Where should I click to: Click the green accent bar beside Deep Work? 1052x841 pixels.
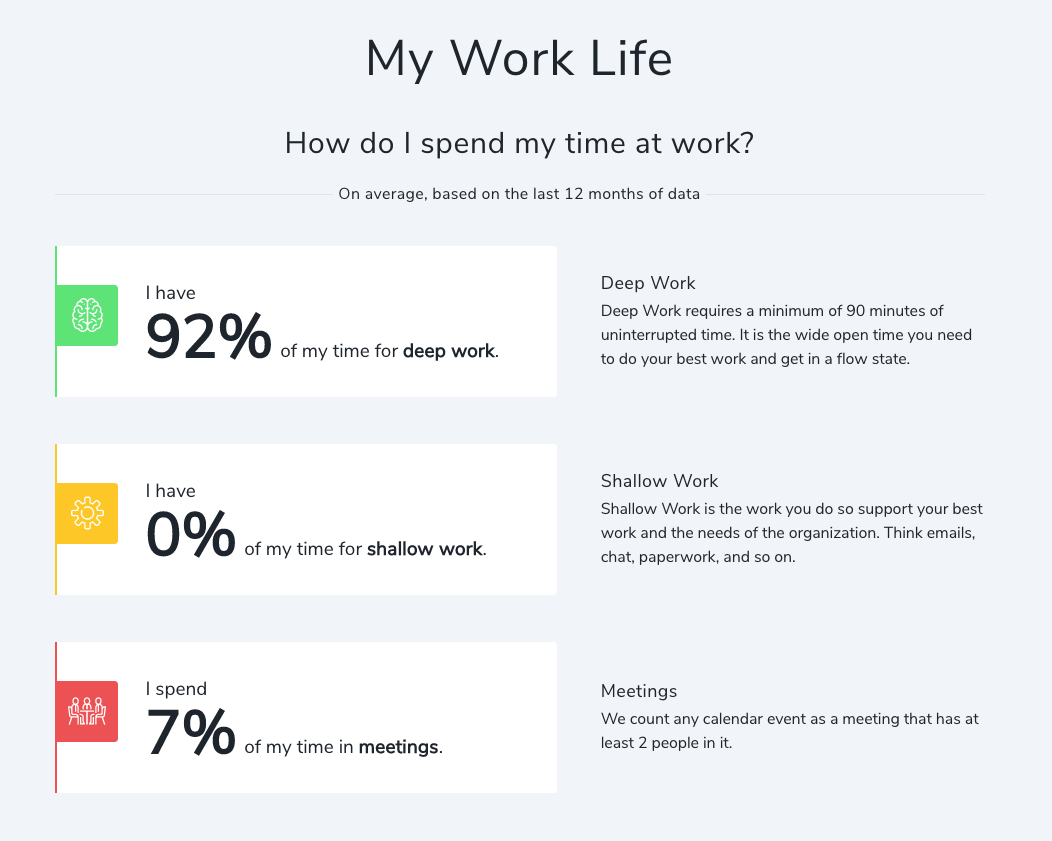56,321
